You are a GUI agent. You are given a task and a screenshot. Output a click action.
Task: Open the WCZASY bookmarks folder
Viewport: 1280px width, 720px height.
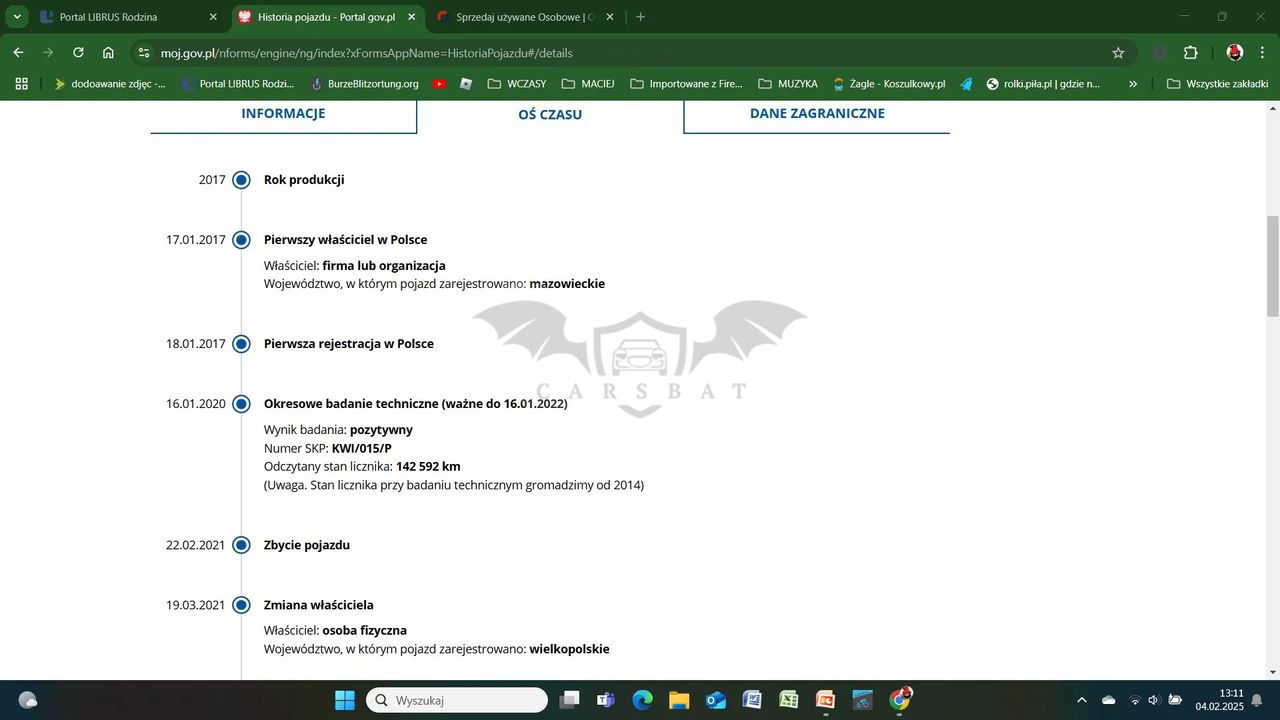516,84
